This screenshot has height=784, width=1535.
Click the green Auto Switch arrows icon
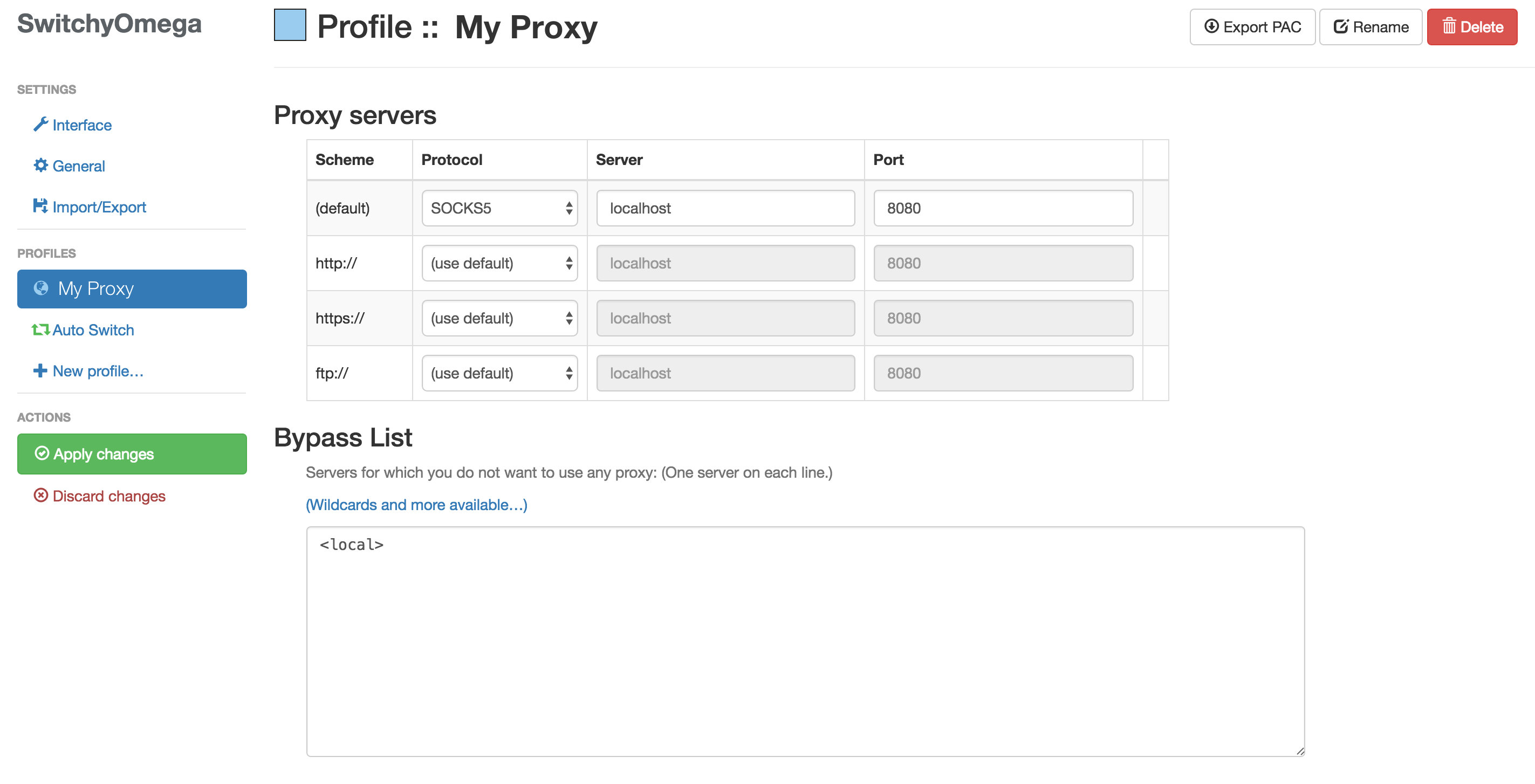40,329
